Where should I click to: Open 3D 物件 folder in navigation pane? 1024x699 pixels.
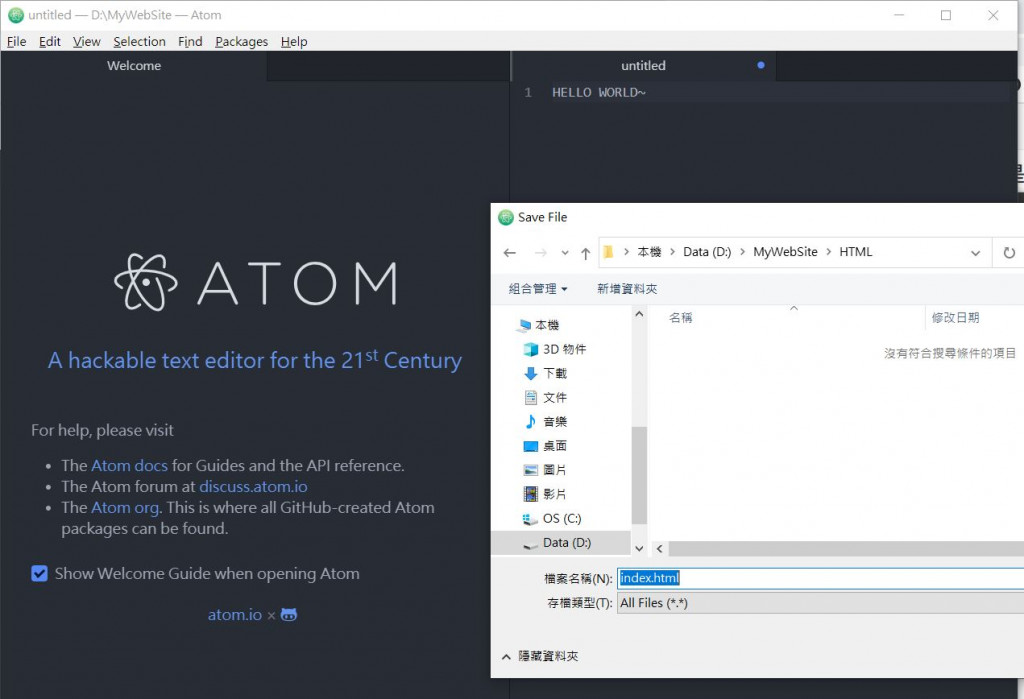click(555, 350)
